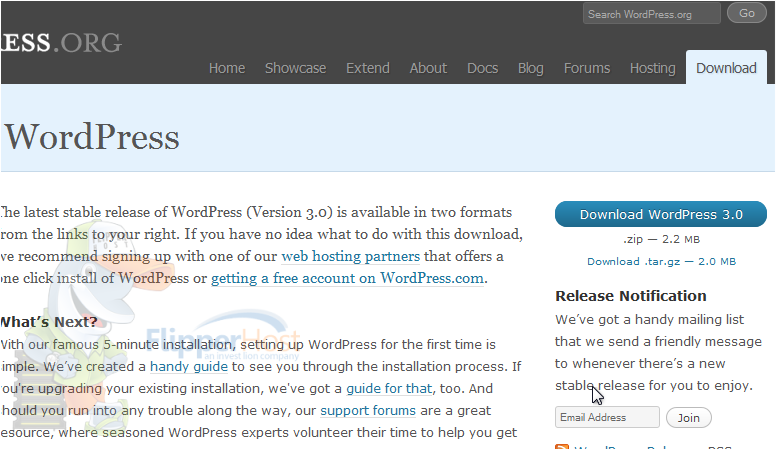Open the Extend menu item
776x450 pixels.
368,68
